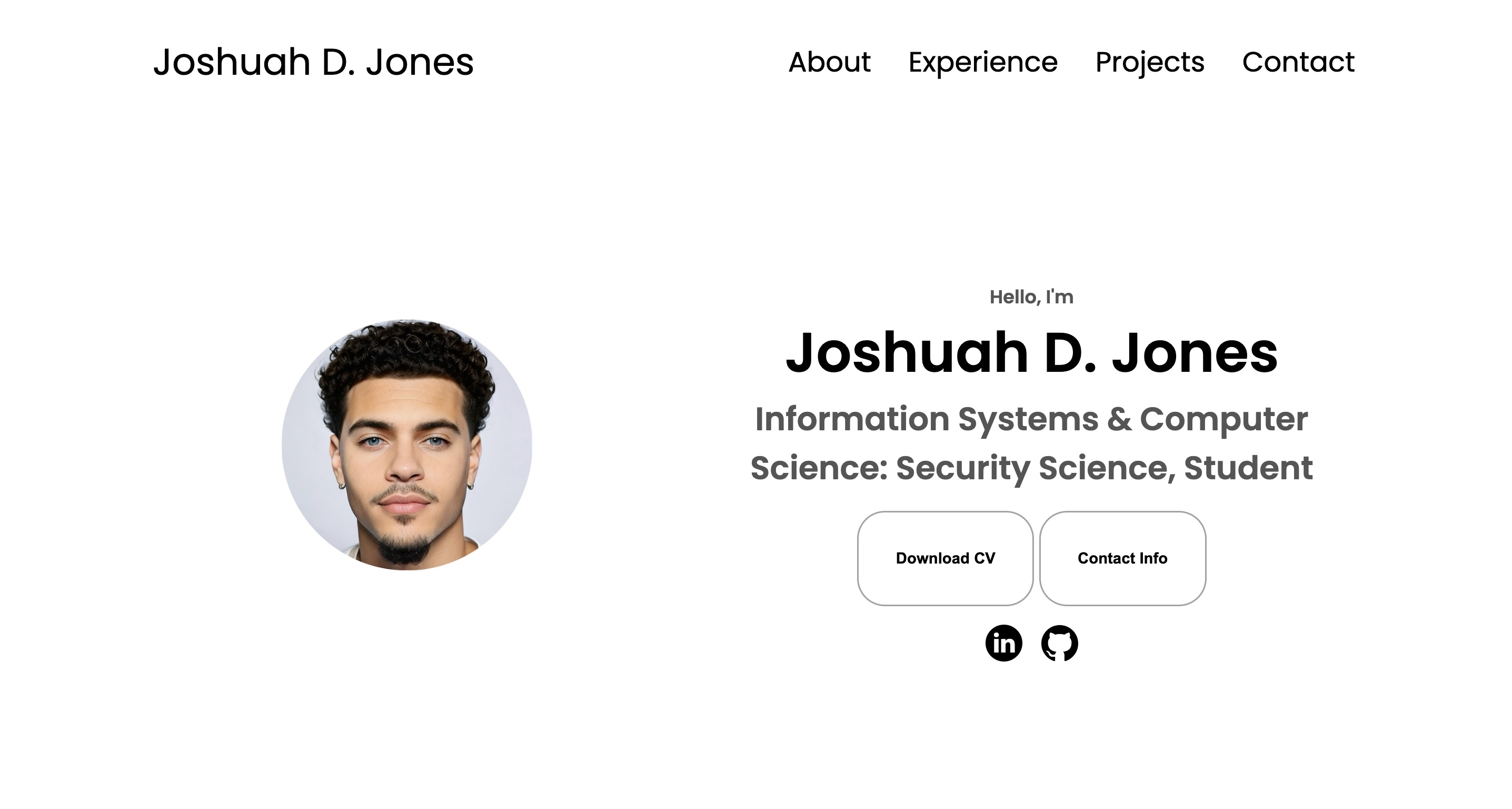
Task: Click the Joshuah D. Jones header logo
Action: tap(313, 62)
